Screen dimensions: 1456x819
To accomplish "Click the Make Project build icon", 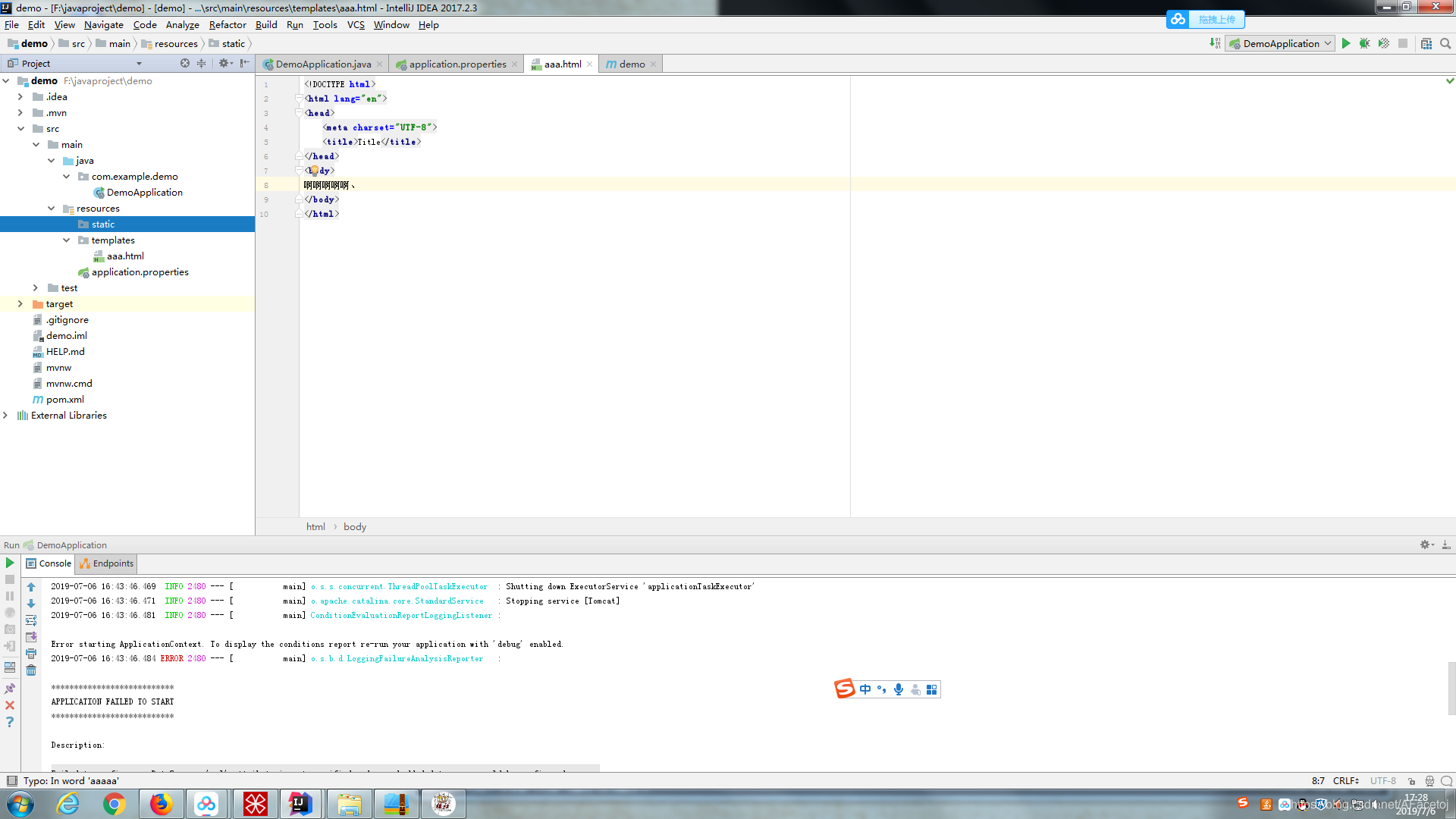I will 1215,43.
